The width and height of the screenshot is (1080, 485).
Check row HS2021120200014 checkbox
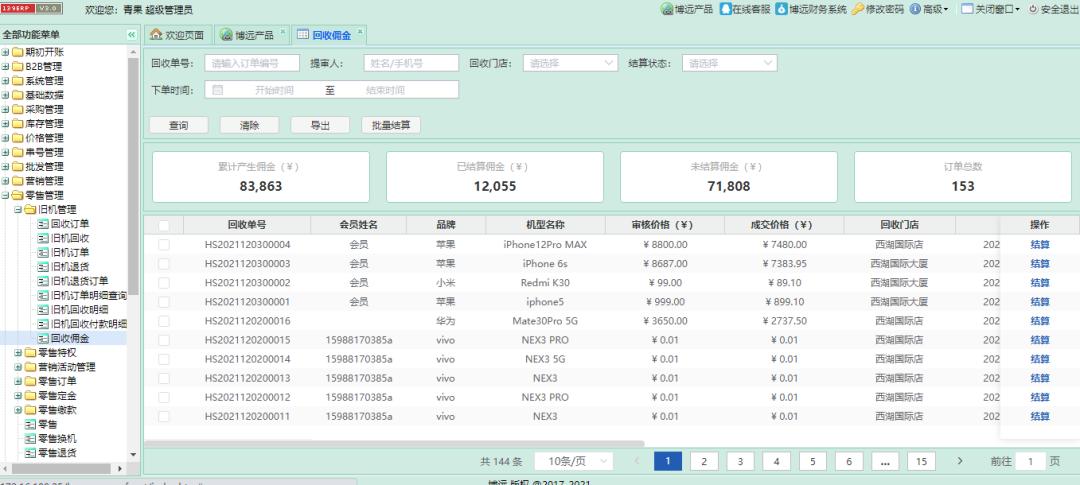click(x=163, y=359)
